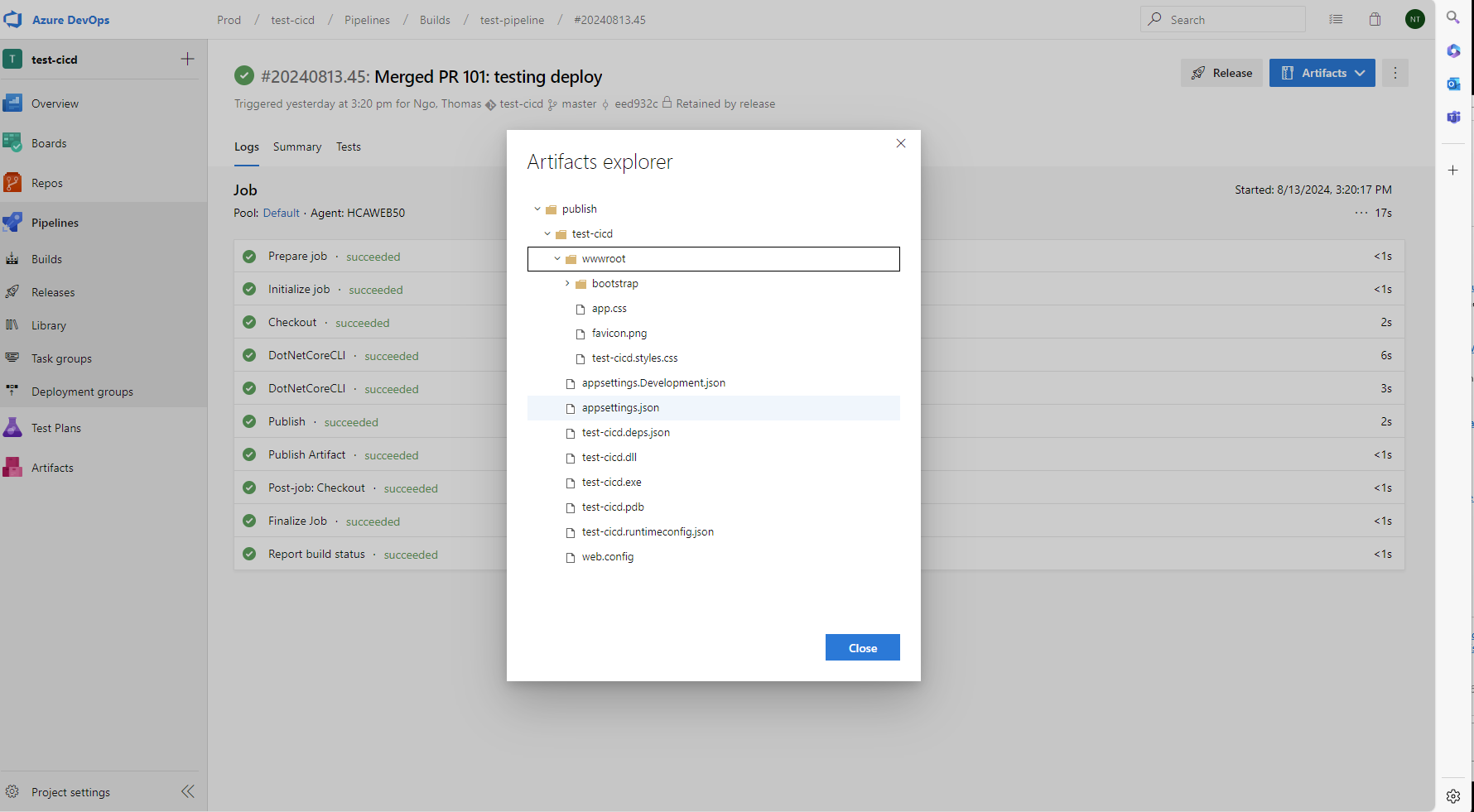This screenshot has width=1474, height=812.
Task: Click the plus icon next to test-cicd
Action: (x=188, y=59)
